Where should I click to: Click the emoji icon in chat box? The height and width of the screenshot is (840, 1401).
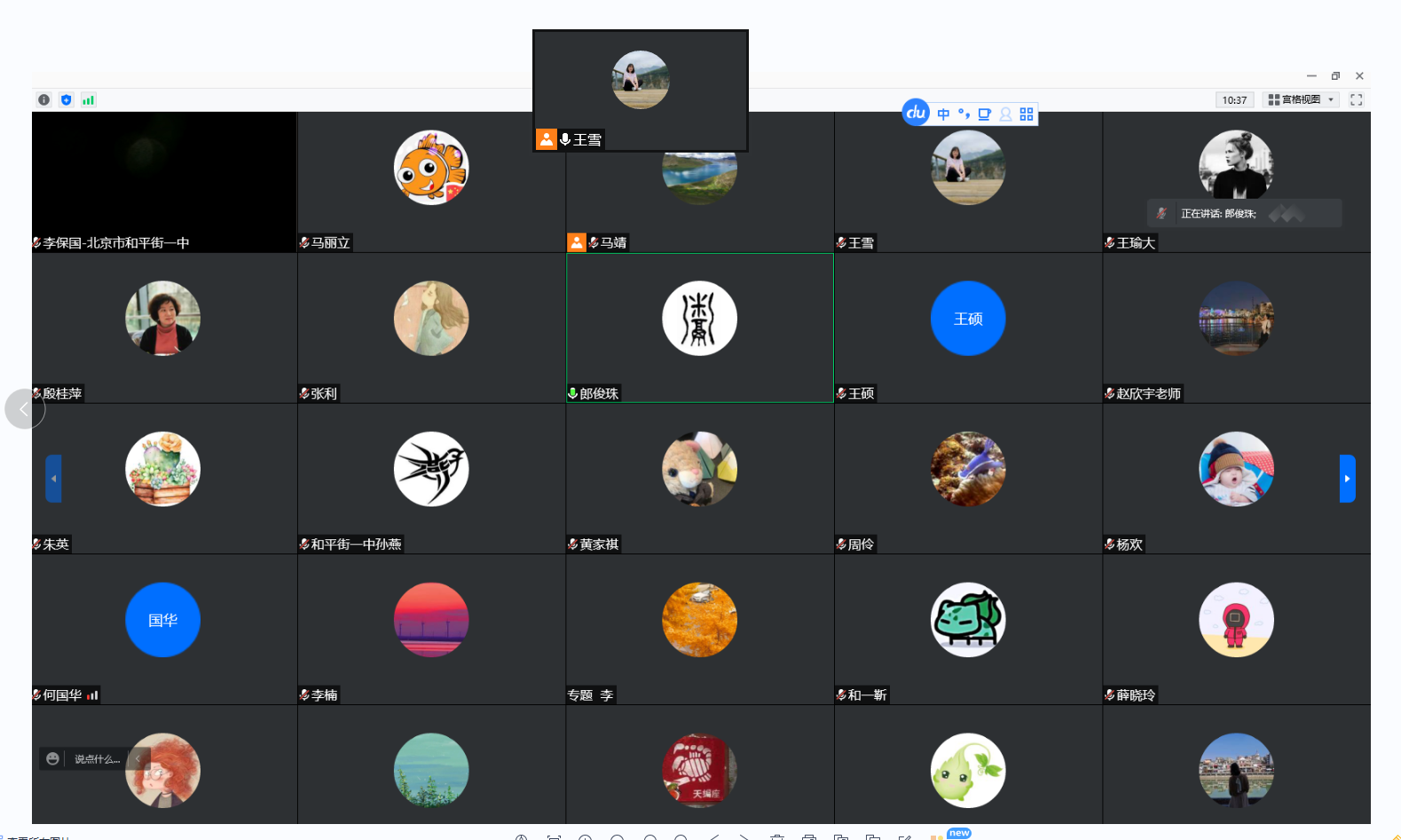[x=53, y=759]
